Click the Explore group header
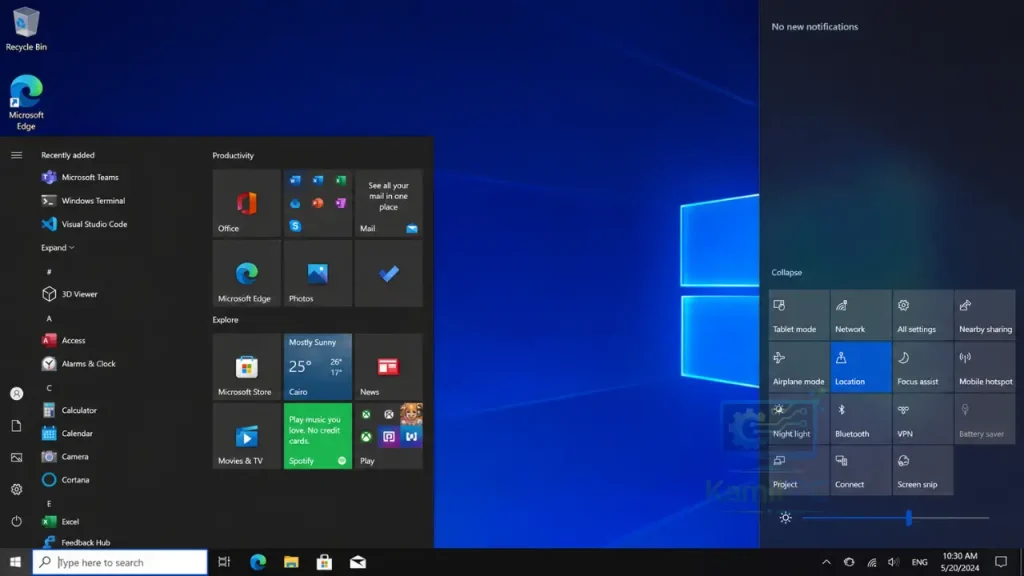Screen dimensions: 1024x576 point(225,320)
